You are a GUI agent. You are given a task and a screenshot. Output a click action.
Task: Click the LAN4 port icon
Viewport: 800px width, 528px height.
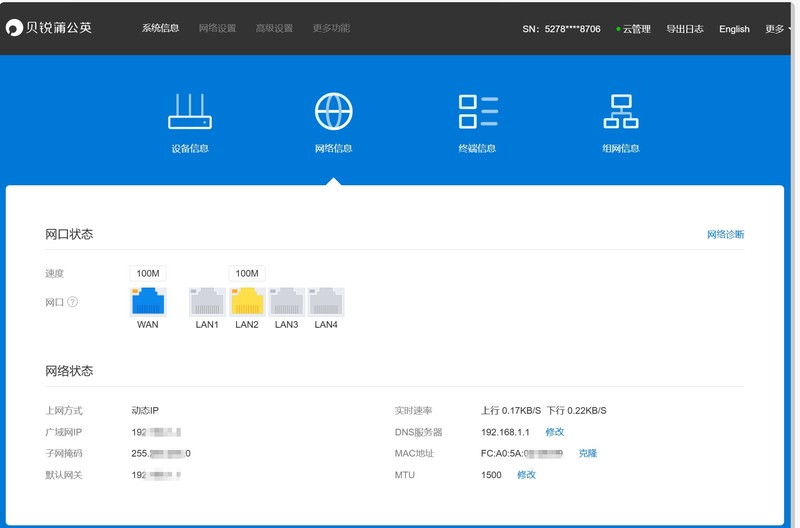click(x=326, y=301)
